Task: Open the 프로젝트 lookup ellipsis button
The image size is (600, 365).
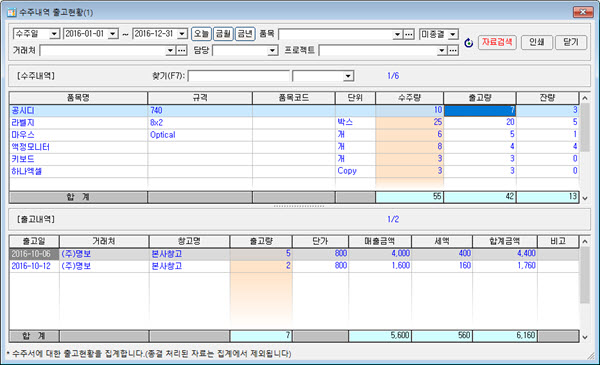Action: [453, 51]
